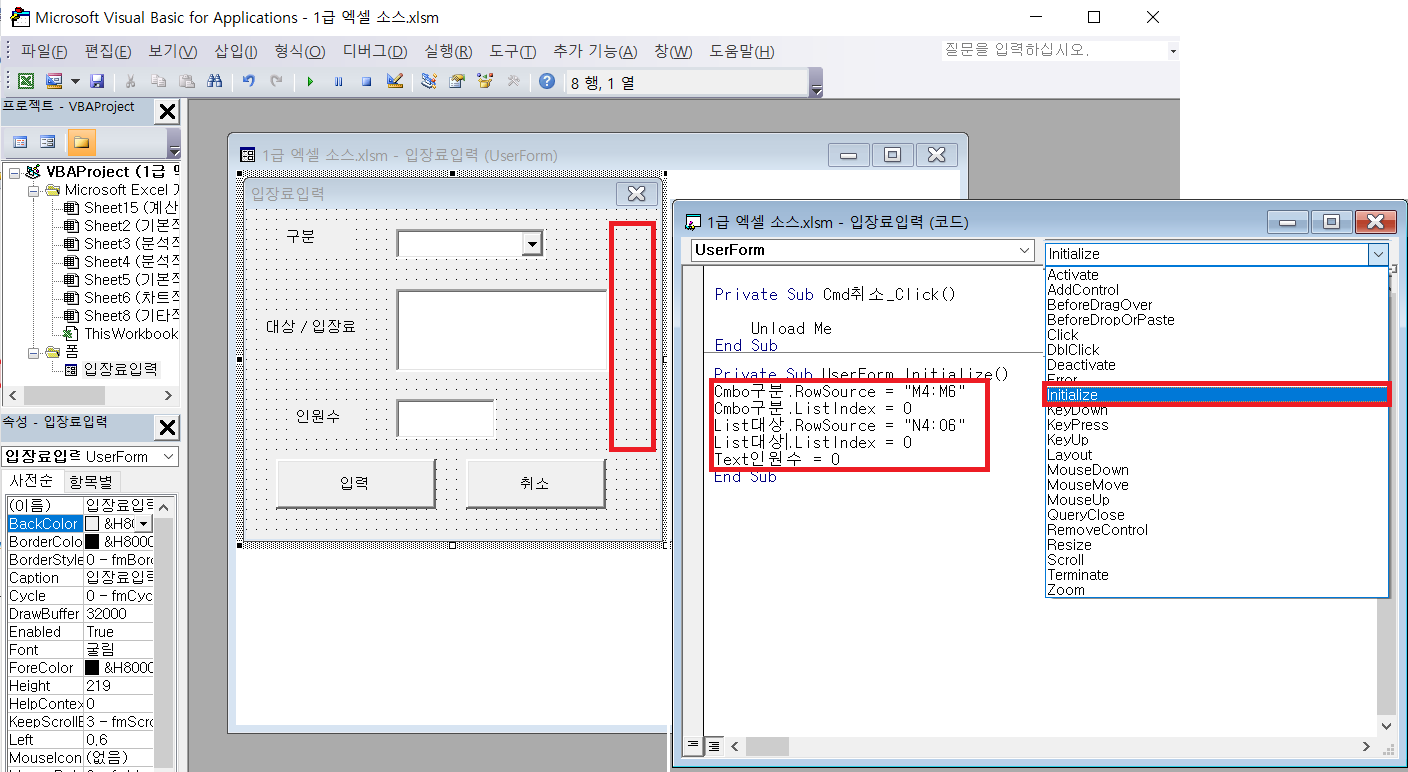Close the 프로젝트 - VBAProject pane
This screenshot has height=772, width=1408.
click(x=168, y=112)
